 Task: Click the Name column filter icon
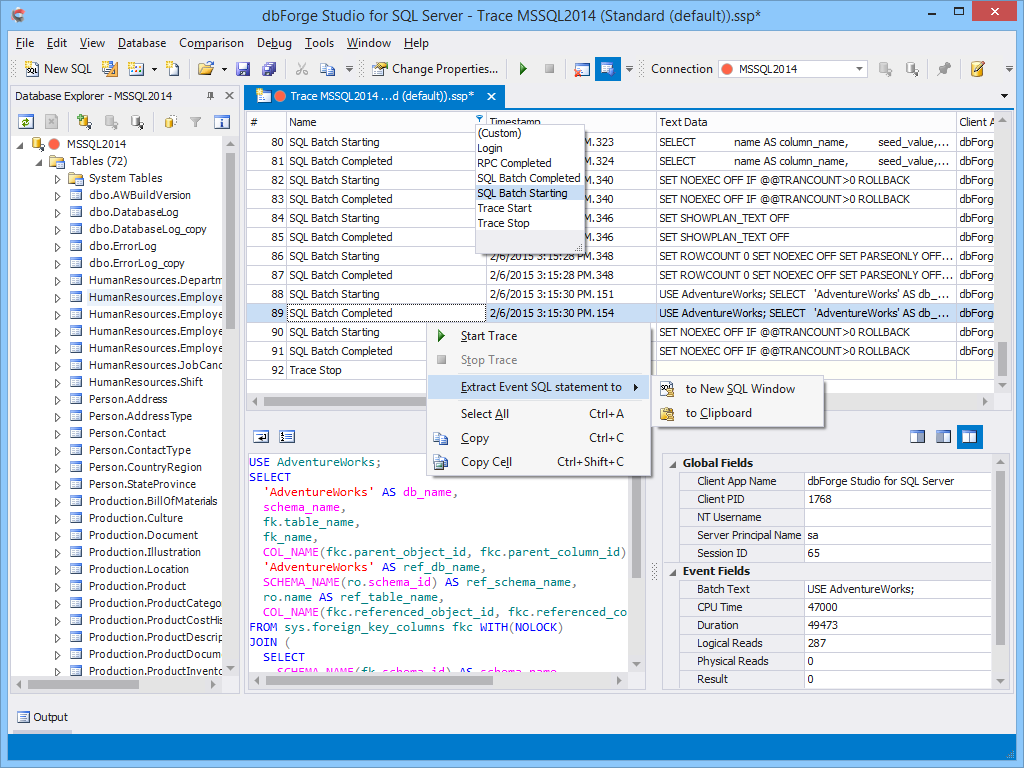pos(480,119)
